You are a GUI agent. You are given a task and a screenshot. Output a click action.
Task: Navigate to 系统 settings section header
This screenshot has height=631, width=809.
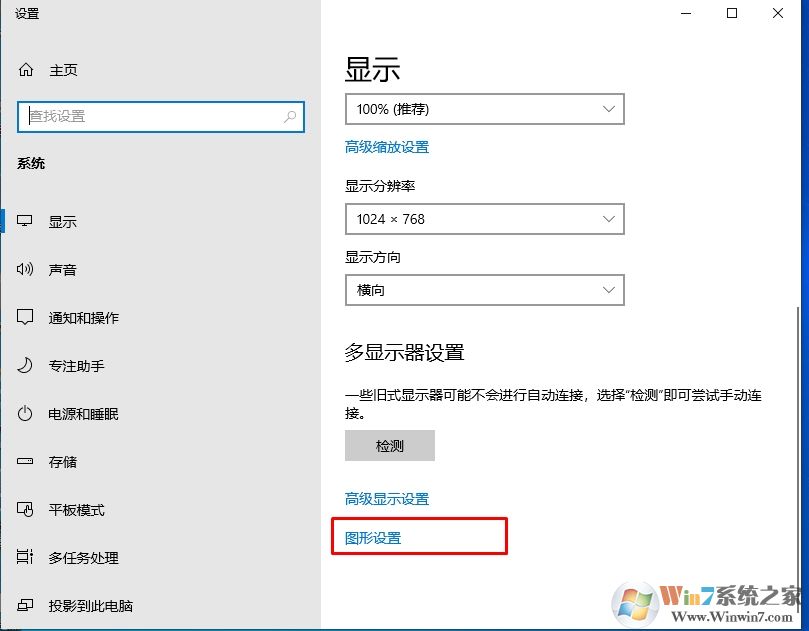(31, 163)
